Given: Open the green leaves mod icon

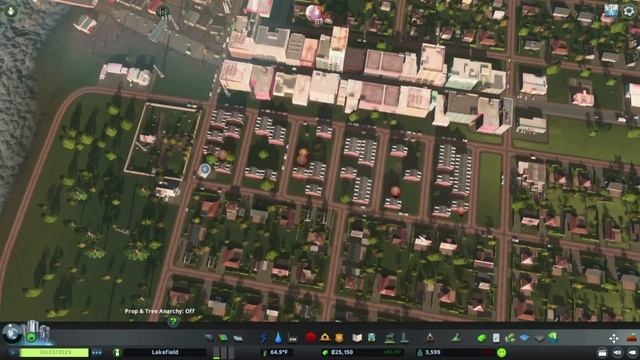Looking at the screenshot, I should coord(510,338).
